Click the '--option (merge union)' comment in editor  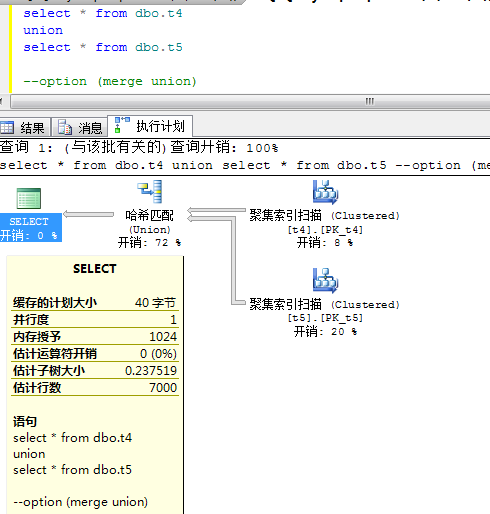110,81
